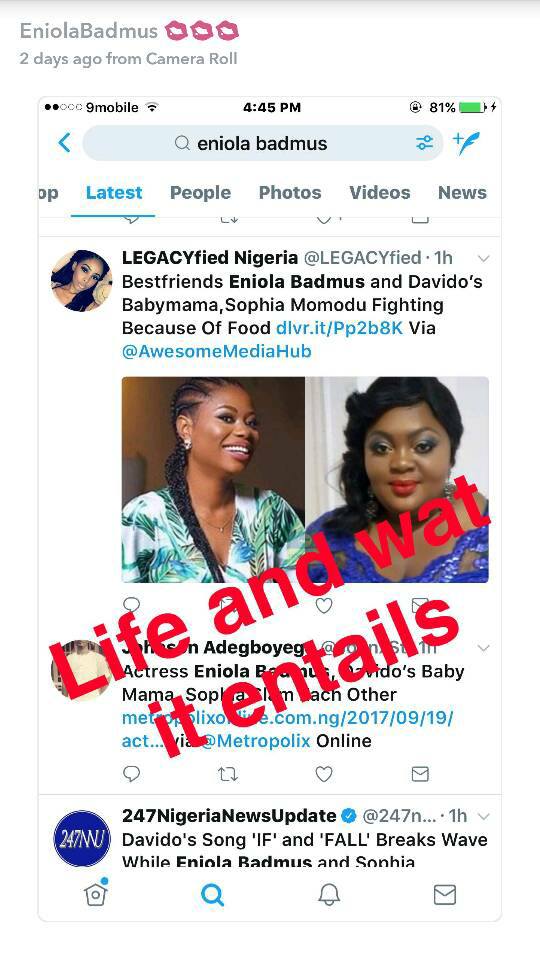The width and height of the screenshot is (540, 960).
Task: Like the LEGACYfied Nigeria tweet
Action: (x=324, y=606)
